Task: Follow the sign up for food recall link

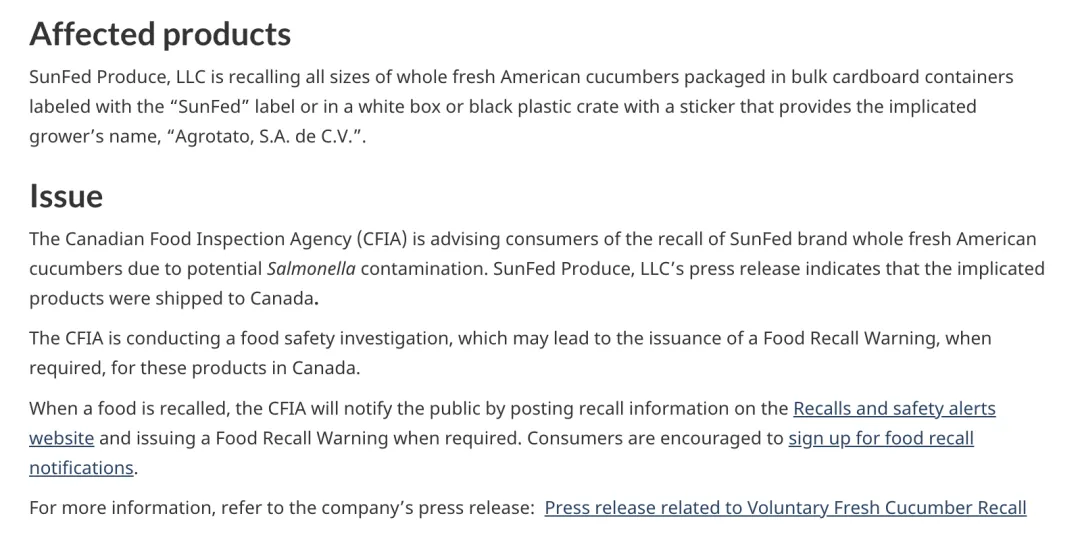Action: coord(881,438)
